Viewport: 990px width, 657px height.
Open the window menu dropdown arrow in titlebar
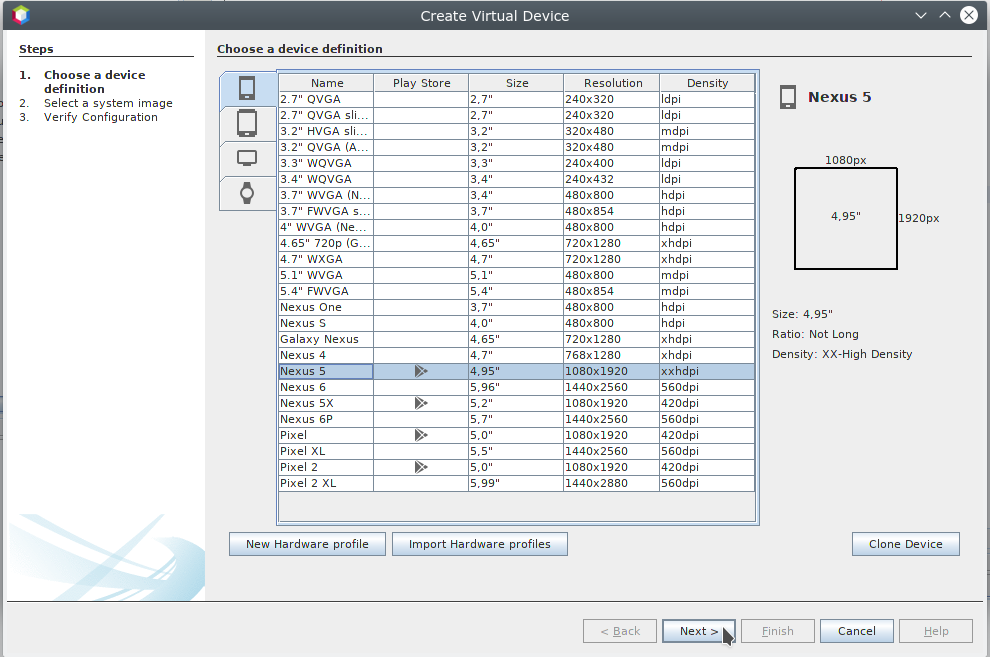[919, 15]
